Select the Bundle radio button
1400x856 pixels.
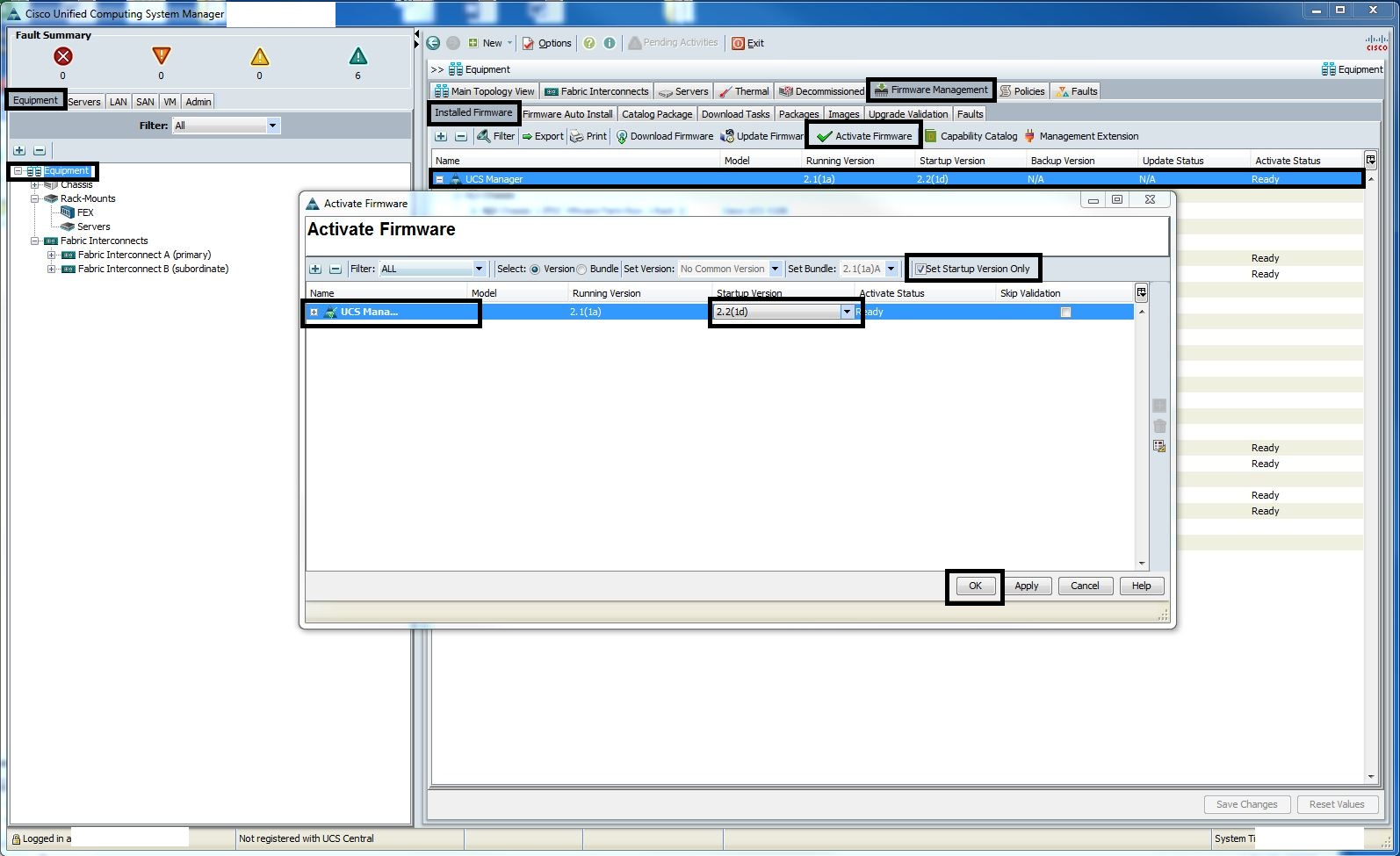coord(581,269)
